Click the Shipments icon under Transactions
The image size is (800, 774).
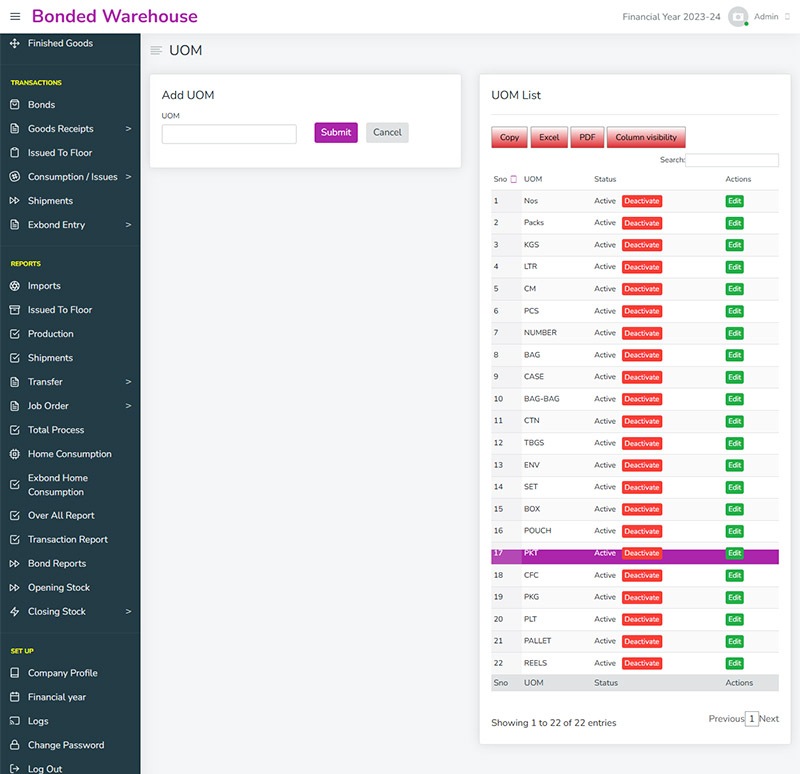coord(15,201)
